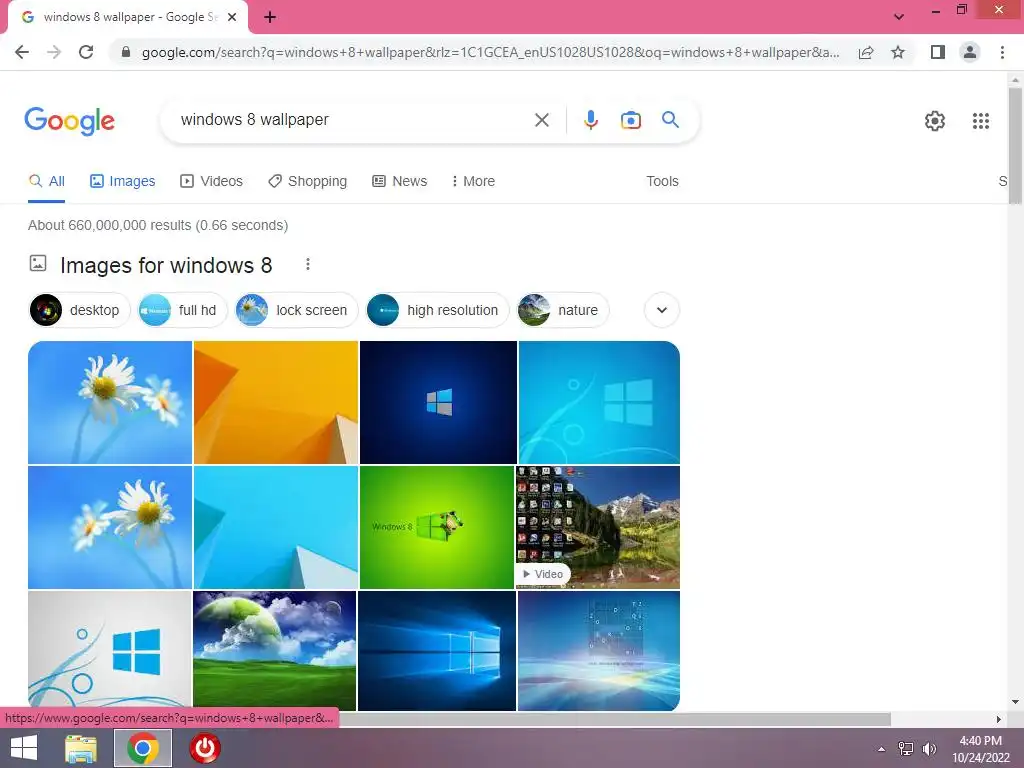Open the browser side panel
Image resolution: width=1024 pixels, height=768 pixels.
click(x=938, y=52)
